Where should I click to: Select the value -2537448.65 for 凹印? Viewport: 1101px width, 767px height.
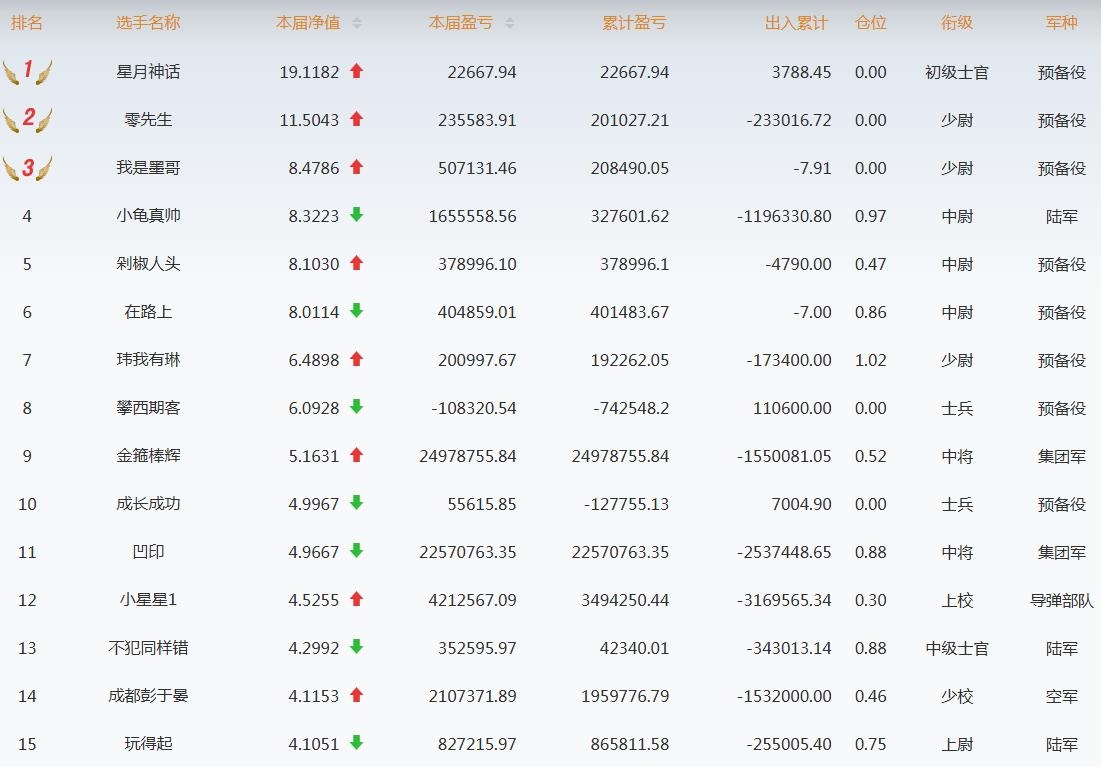784,552
